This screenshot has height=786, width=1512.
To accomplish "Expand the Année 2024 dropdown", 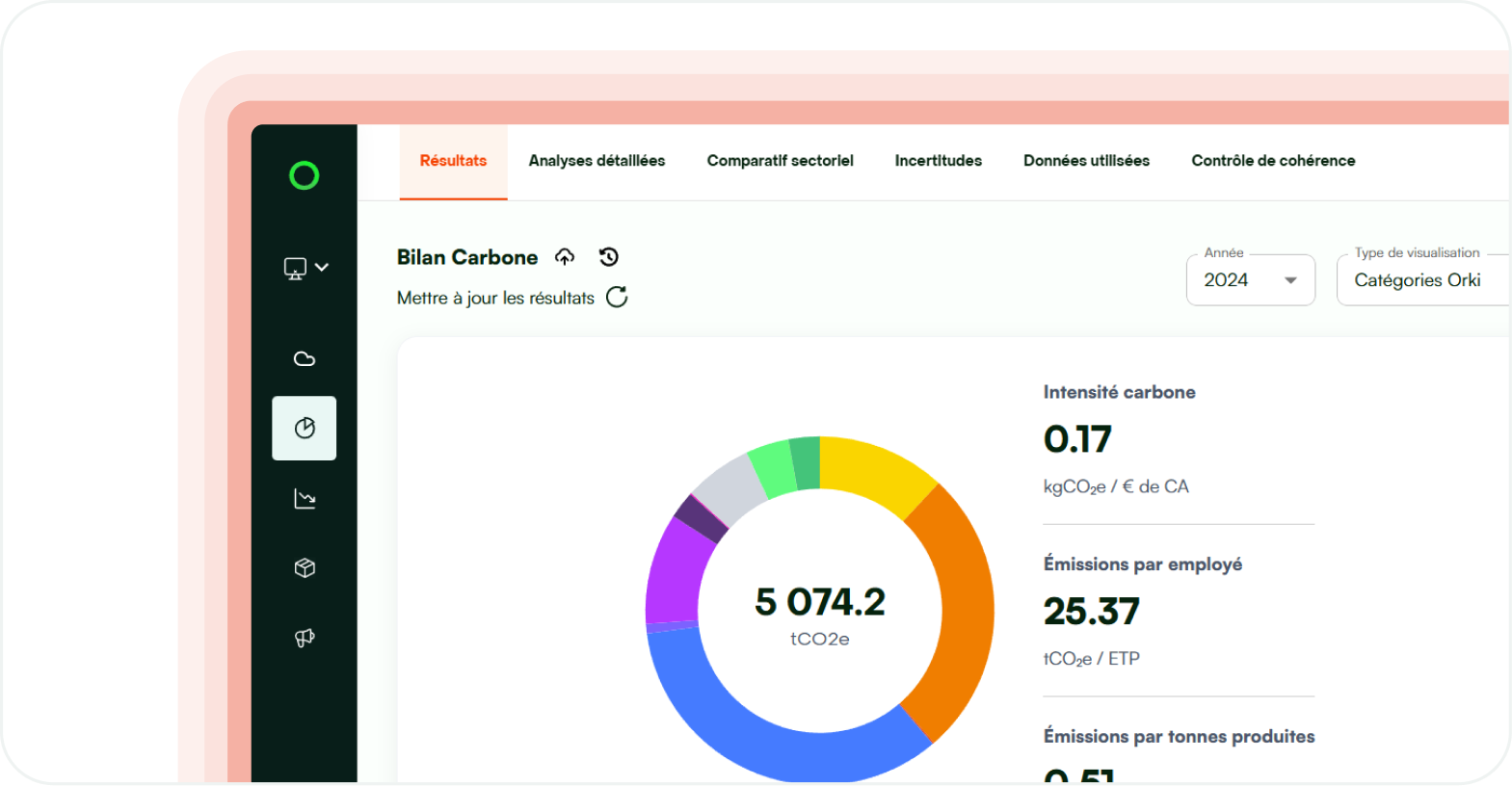I will 1250,280.
